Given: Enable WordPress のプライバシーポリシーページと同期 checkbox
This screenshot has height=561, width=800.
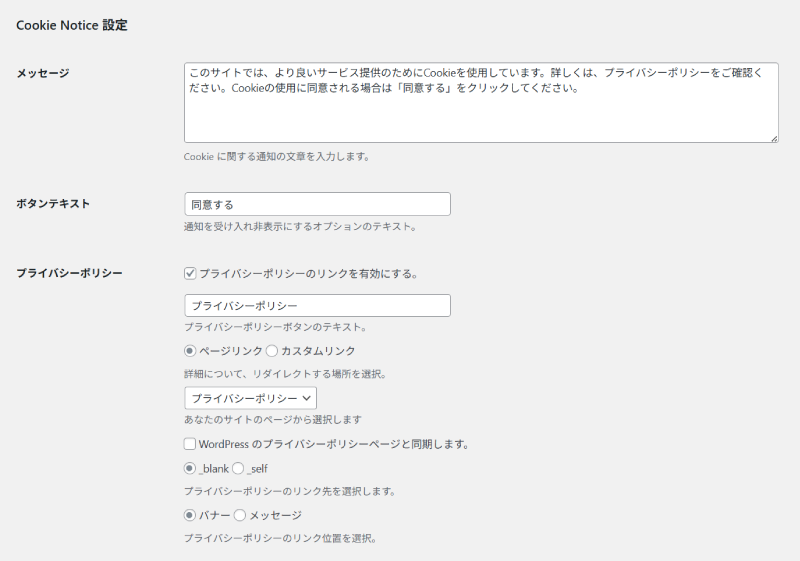Looking at the screenshot, I should click(x=190, y=444).
